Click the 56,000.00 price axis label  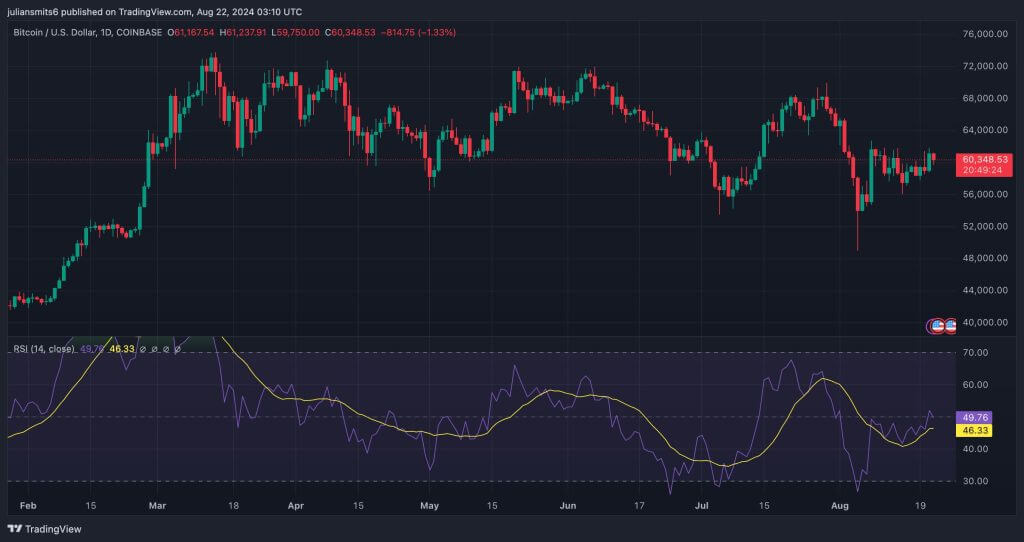[x=985, y=194]
